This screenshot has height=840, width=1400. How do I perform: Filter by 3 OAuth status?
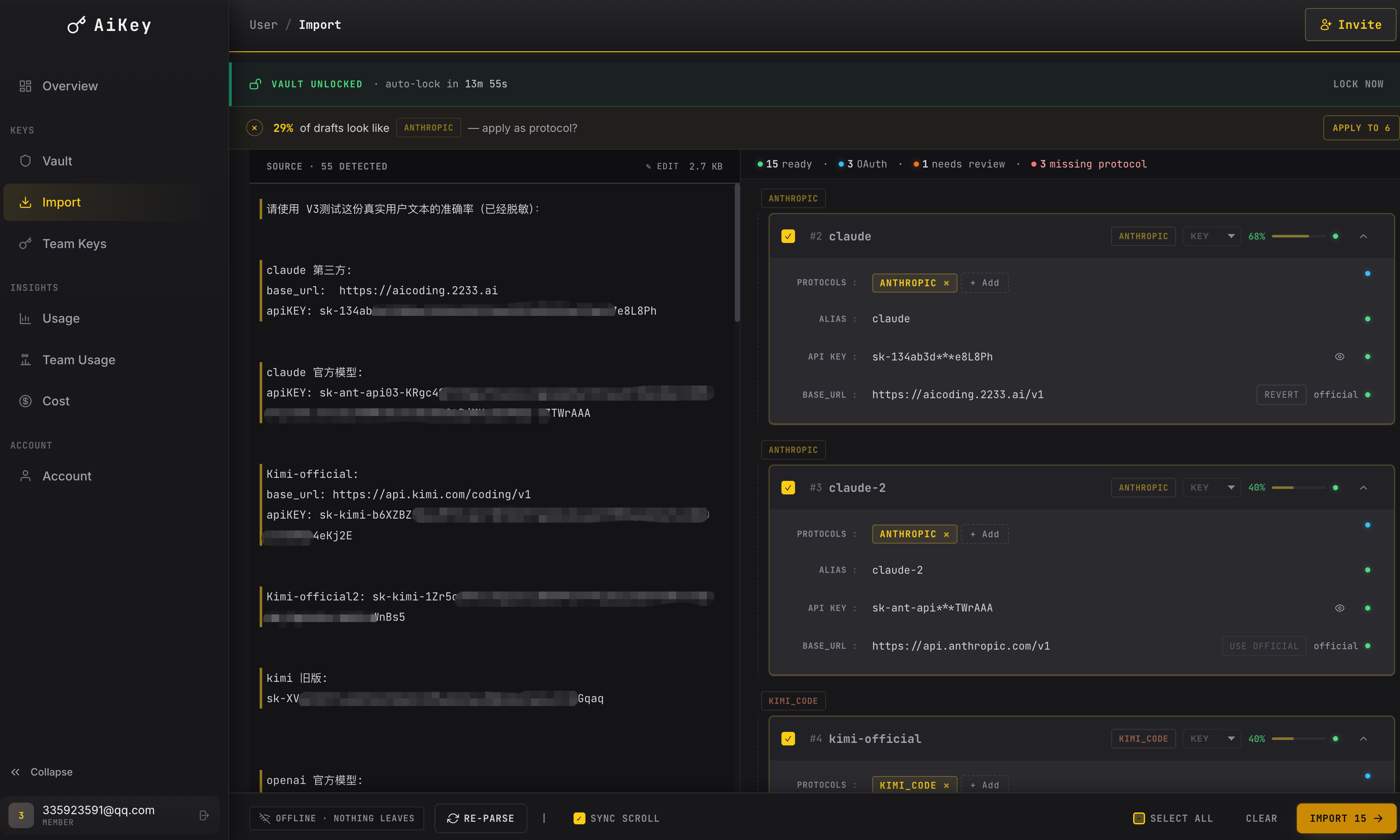tap(863, 164)
